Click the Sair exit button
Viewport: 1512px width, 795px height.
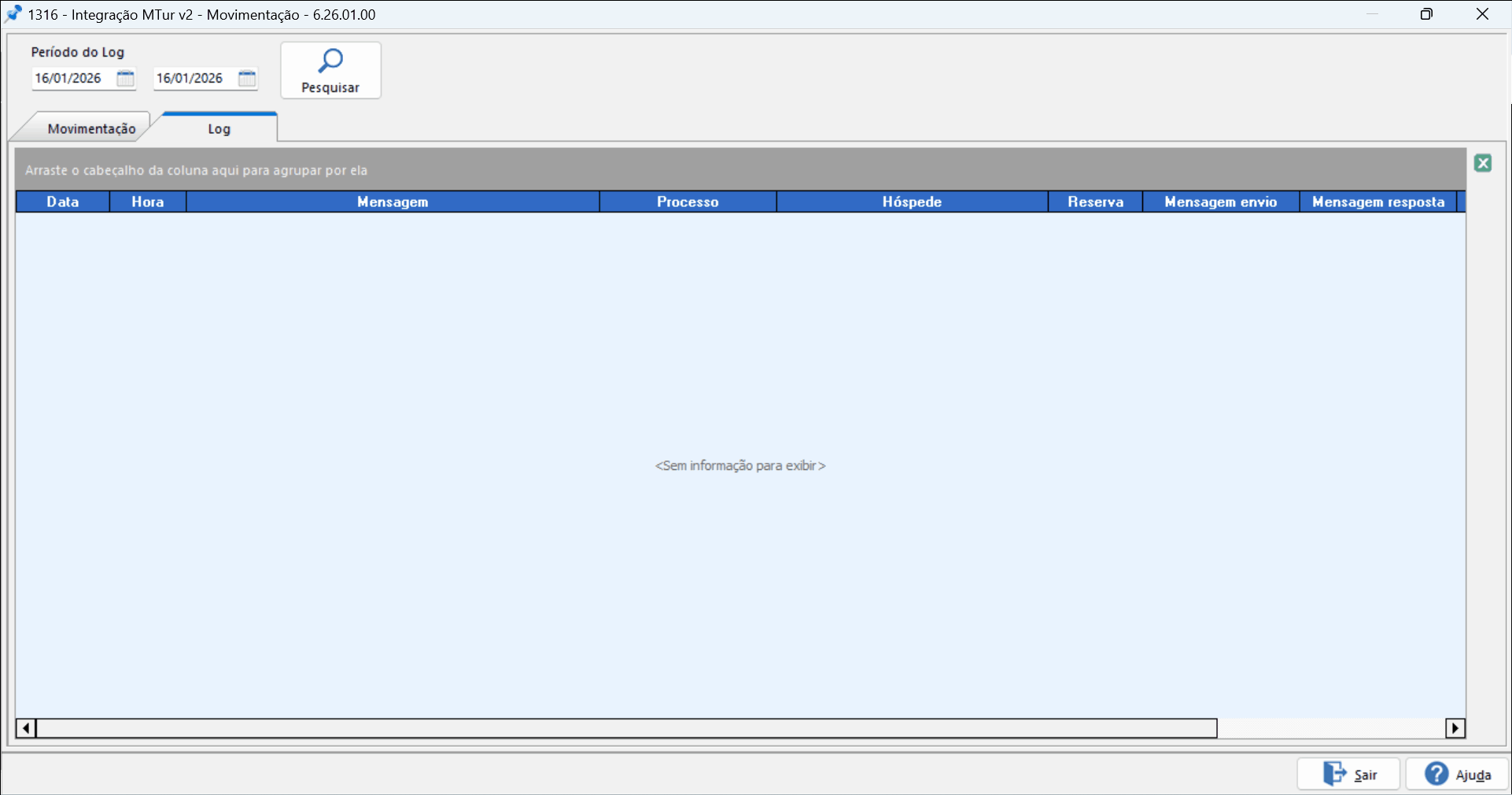pyautogui.click(x=1348, y=774)
